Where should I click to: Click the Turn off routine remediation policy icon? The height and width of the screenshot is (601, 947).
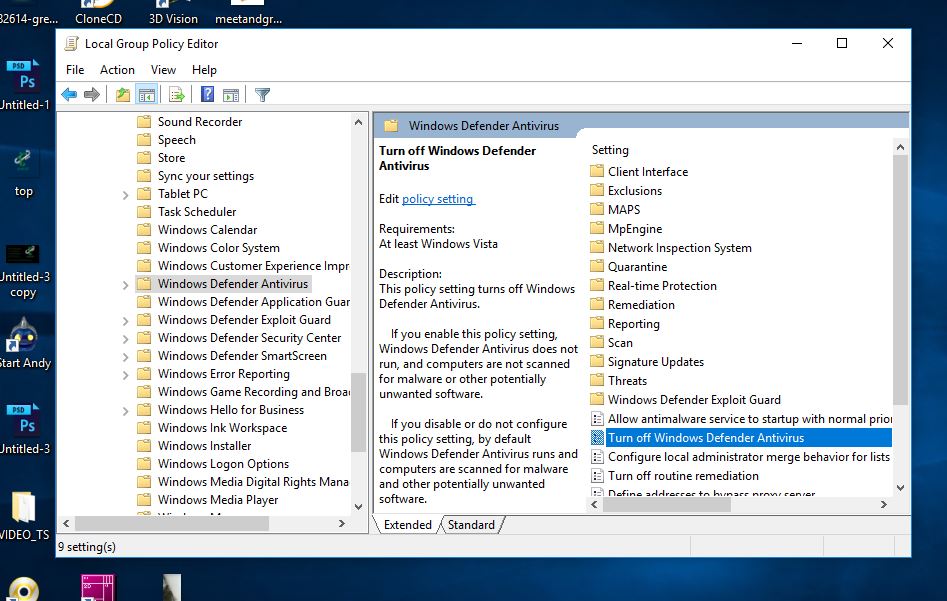point(597,476)
